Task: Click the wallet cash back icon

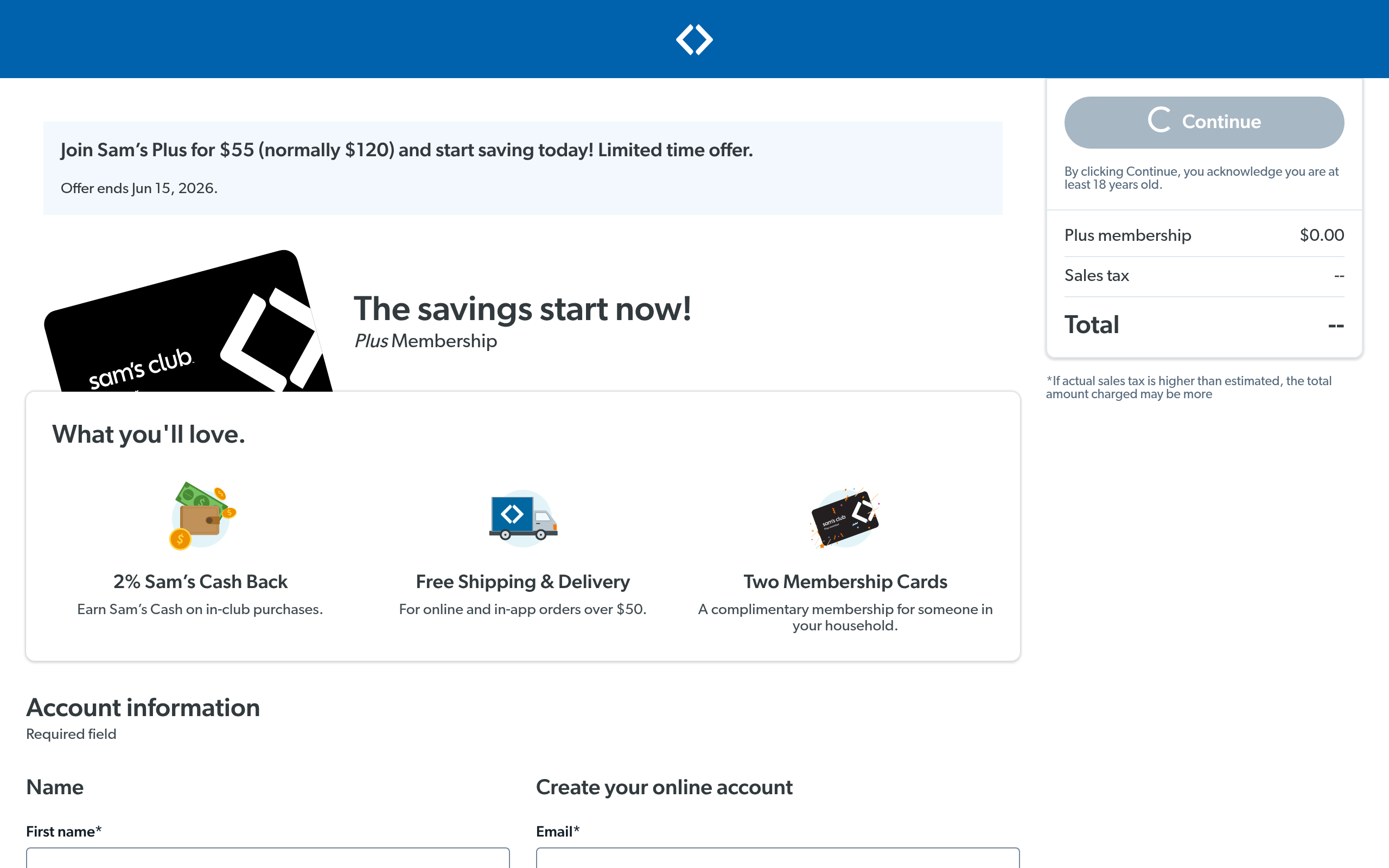Action: pos(202,515)
